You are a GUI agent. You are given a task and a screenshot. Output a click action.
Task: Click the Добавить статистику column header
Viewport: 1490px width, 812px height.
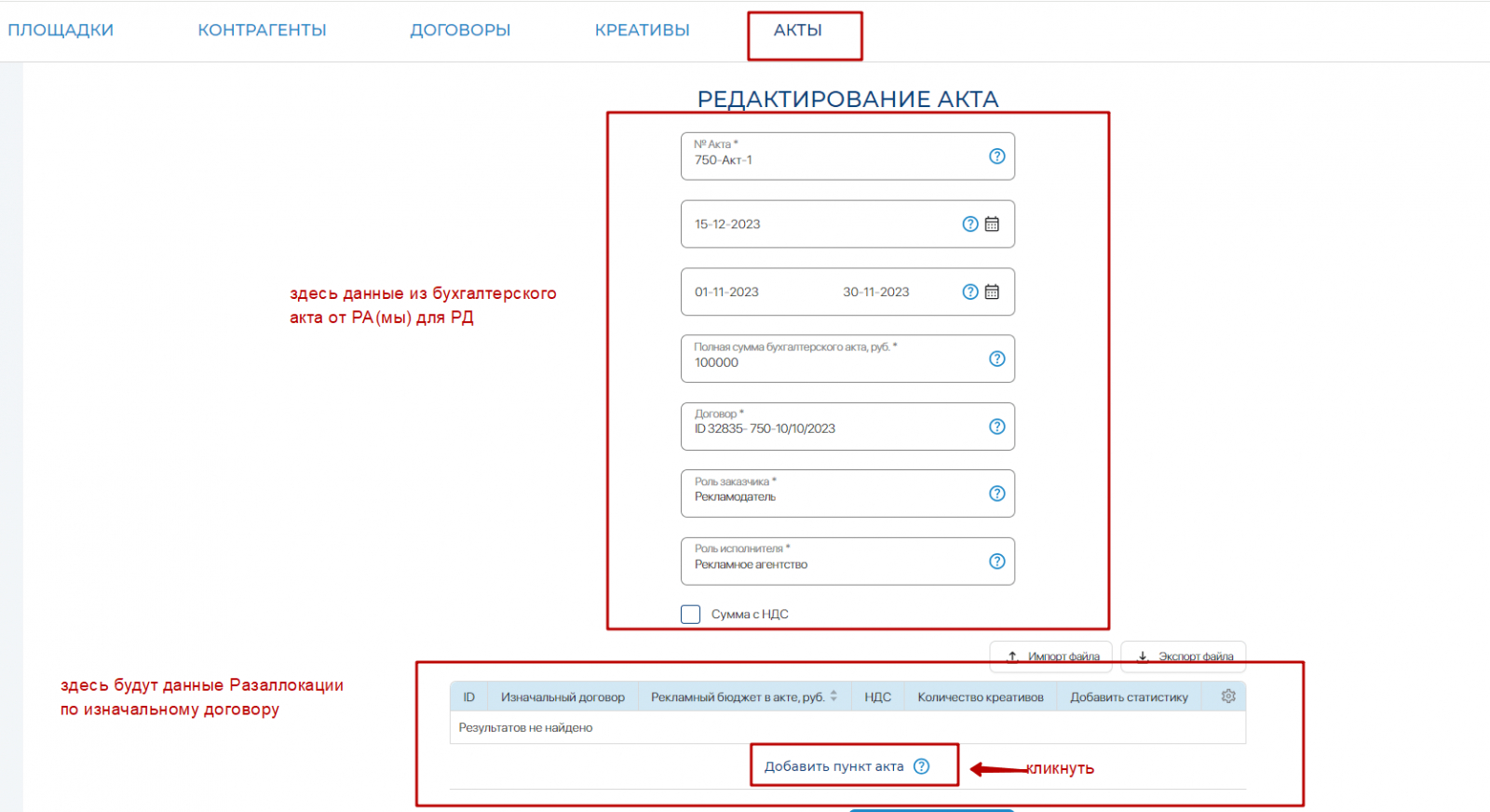point(1129,697)
